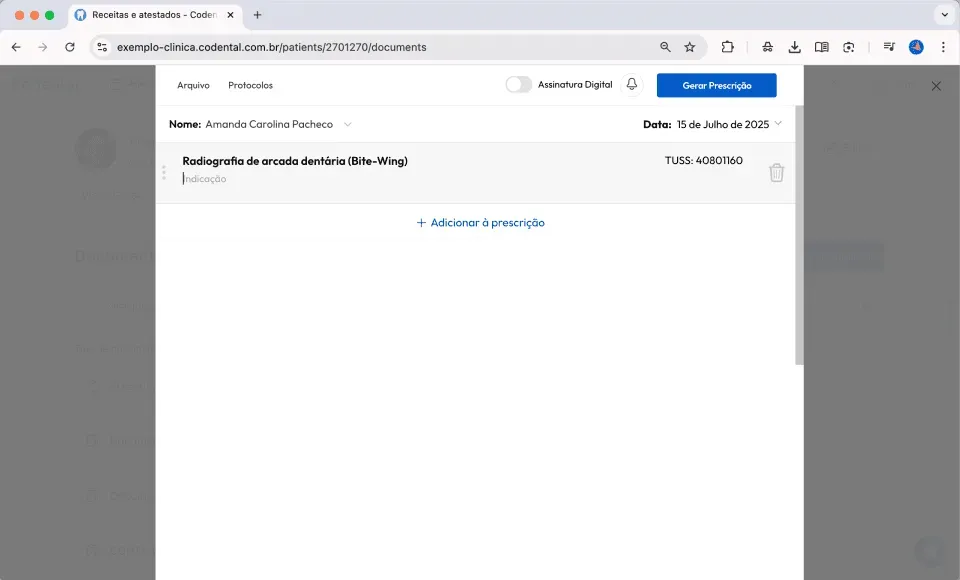Screen dimensions: 960x580
Task: Open browser downloads
Action: coord(794,47)
